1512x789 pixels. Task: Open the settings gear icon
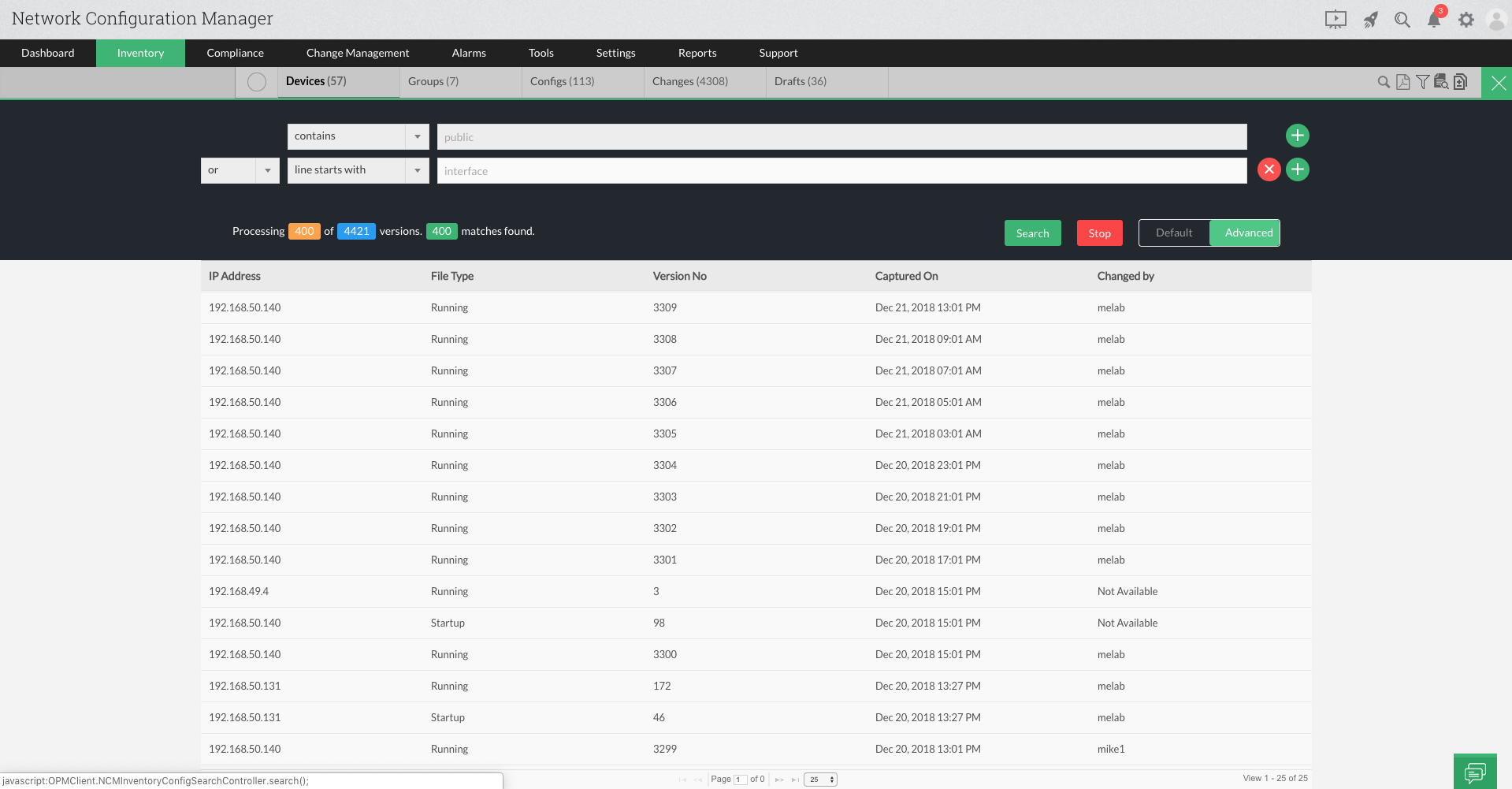(x=1466, y=20)
